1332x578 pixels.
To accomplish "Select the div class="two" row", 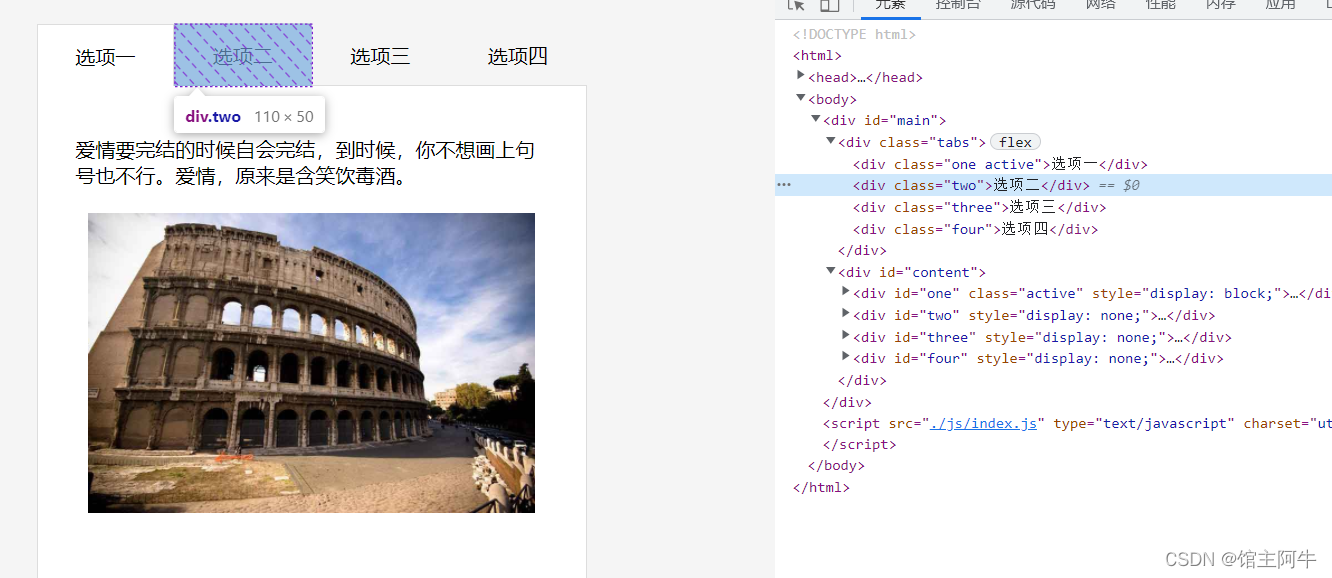I will click(1053, 185).
